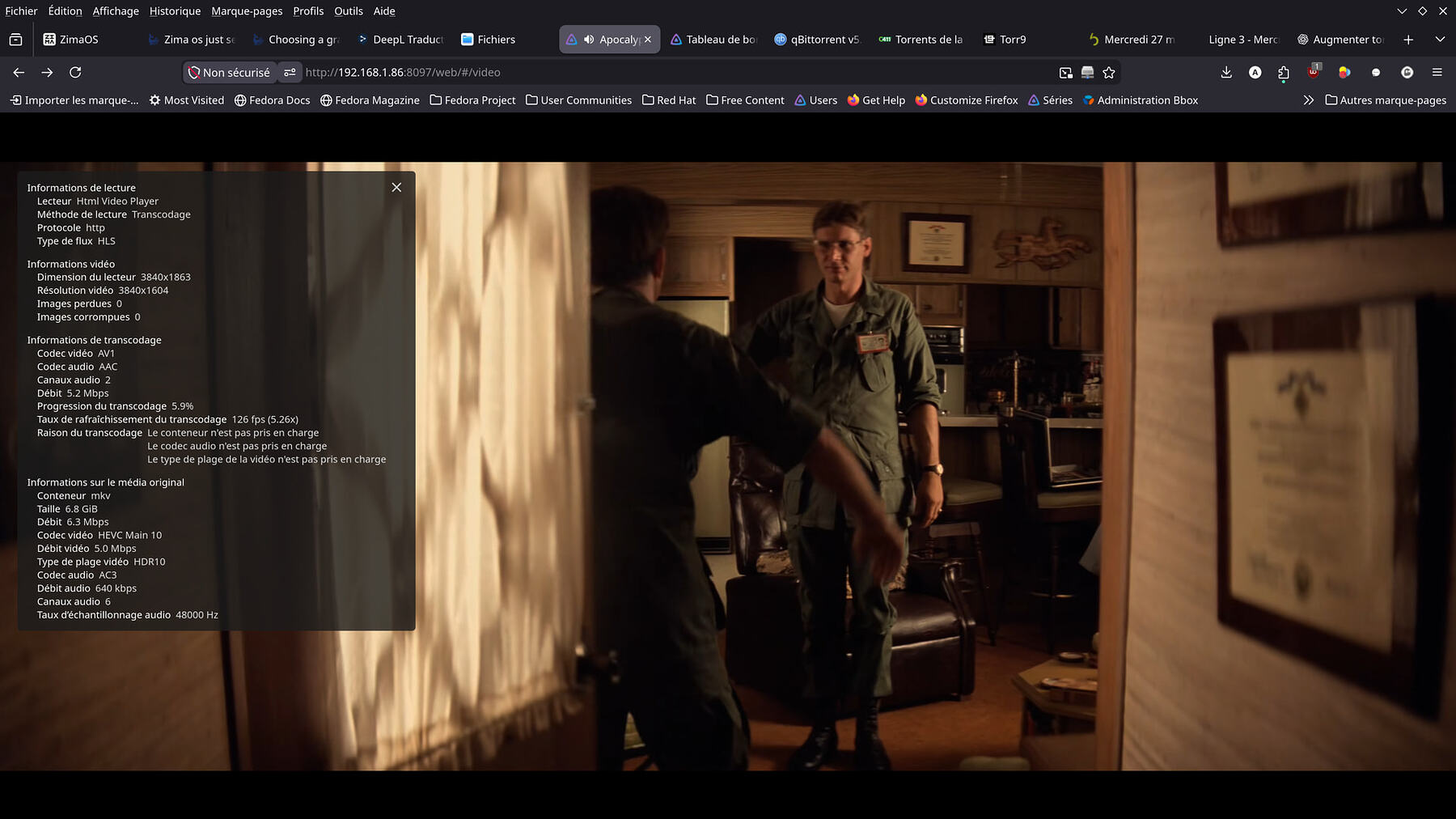Open the Fedora Docs bookmark
Screen dimensions: 1456x819
point(272,100)
